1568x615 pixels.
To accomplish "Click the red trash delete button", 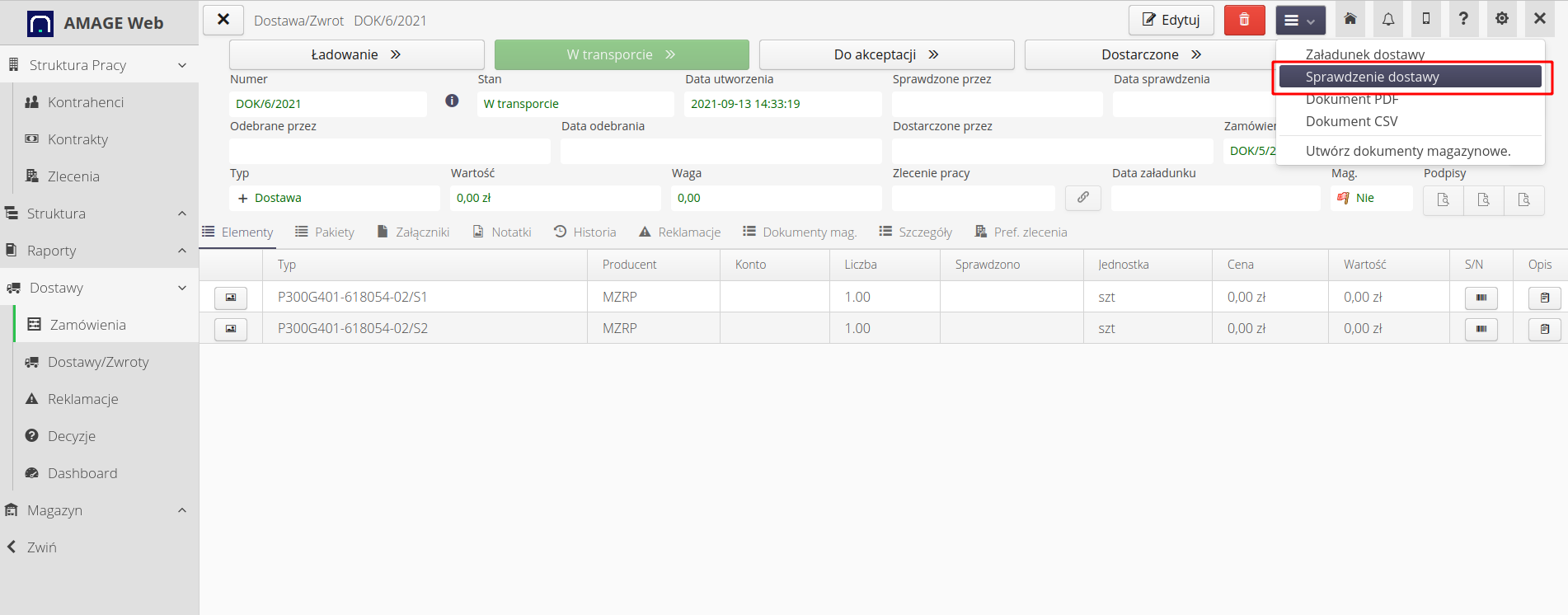I will coord(1244,20).
